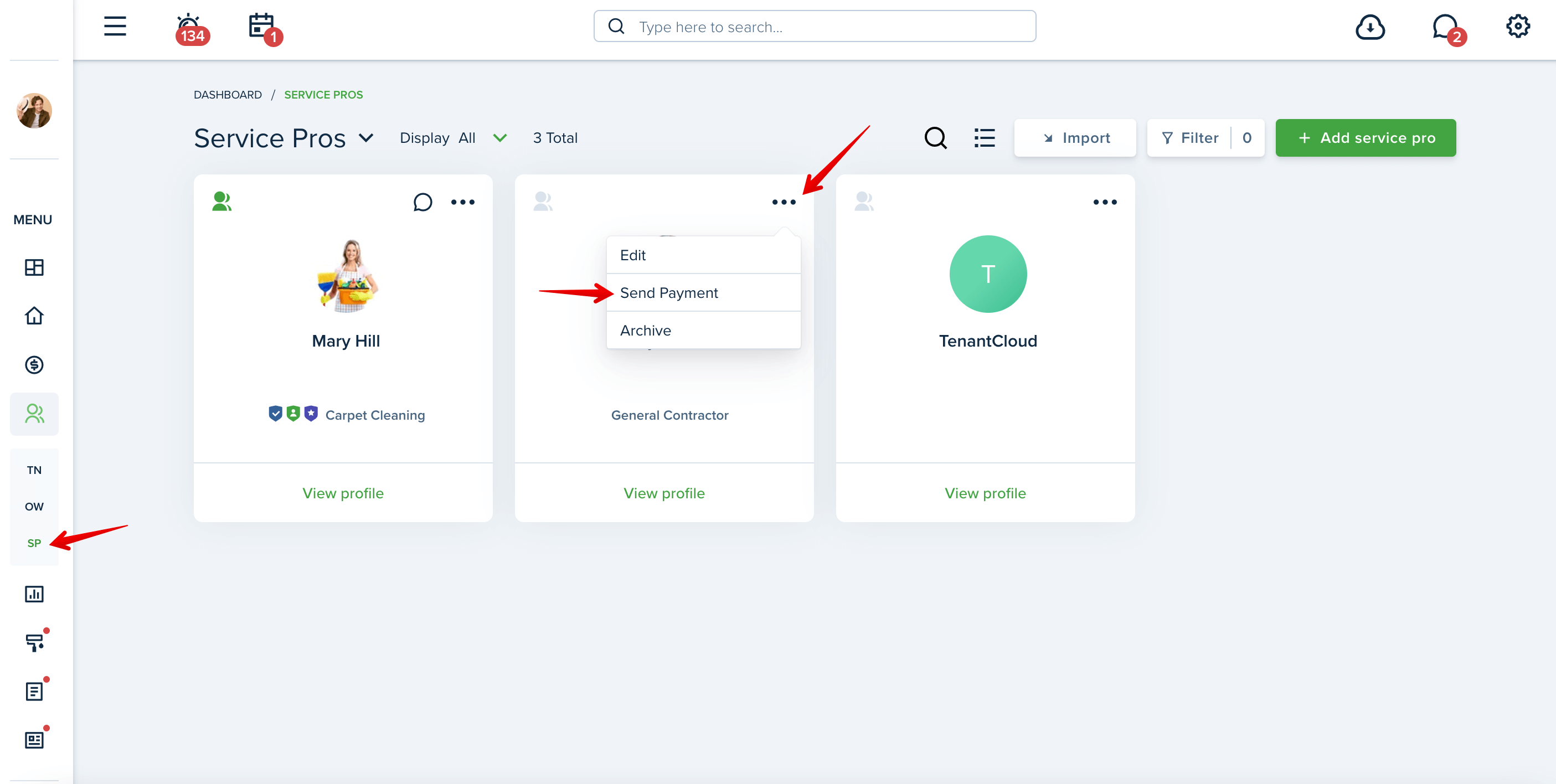Image resolution: width=1556 pixels, height=784 pixels.
Task: Click the Filter count 0
Action: coord(1246,138)
